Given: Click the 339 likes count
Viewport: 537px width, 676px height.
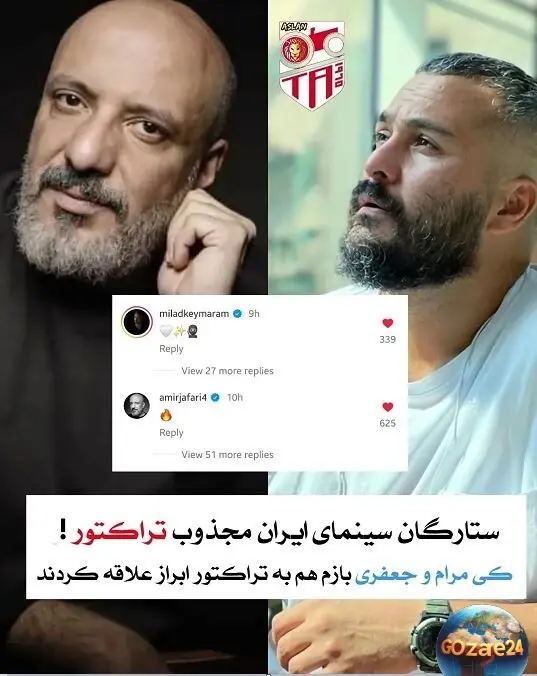Looking at the screenshot, I should [x=387, y=339].
